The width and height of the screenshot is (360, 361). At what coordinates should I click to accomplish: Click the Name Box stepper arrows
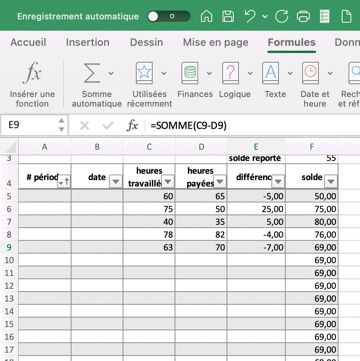[61, 125]
